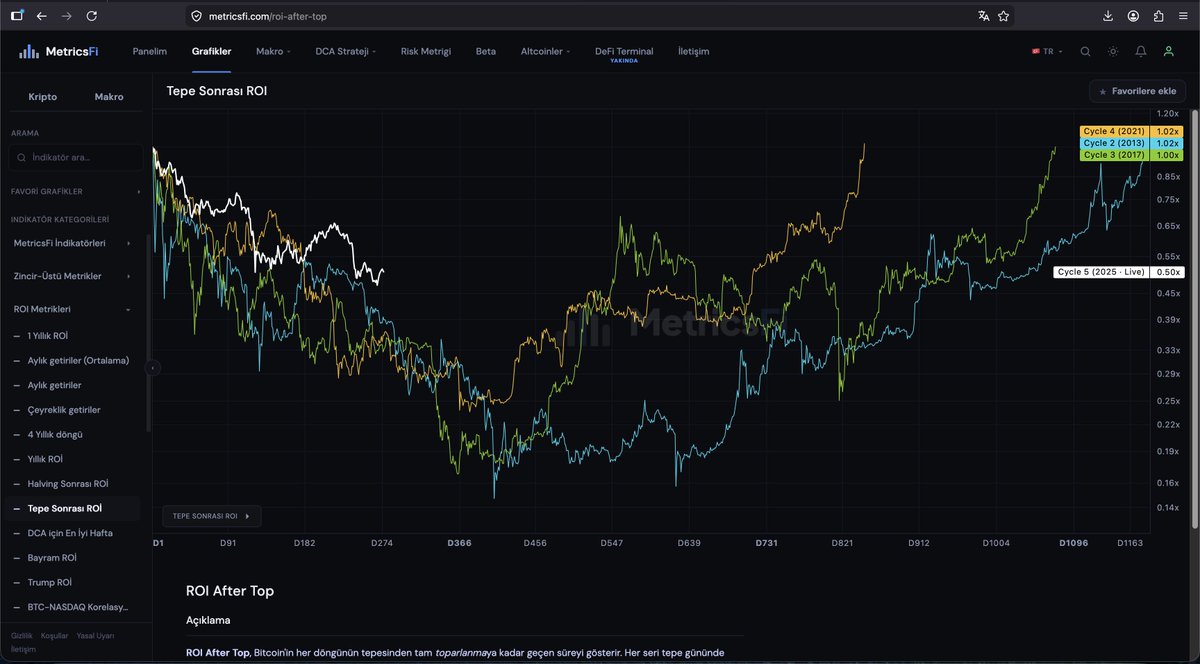Open browser extensions icon

click(x=1158, y=16)
